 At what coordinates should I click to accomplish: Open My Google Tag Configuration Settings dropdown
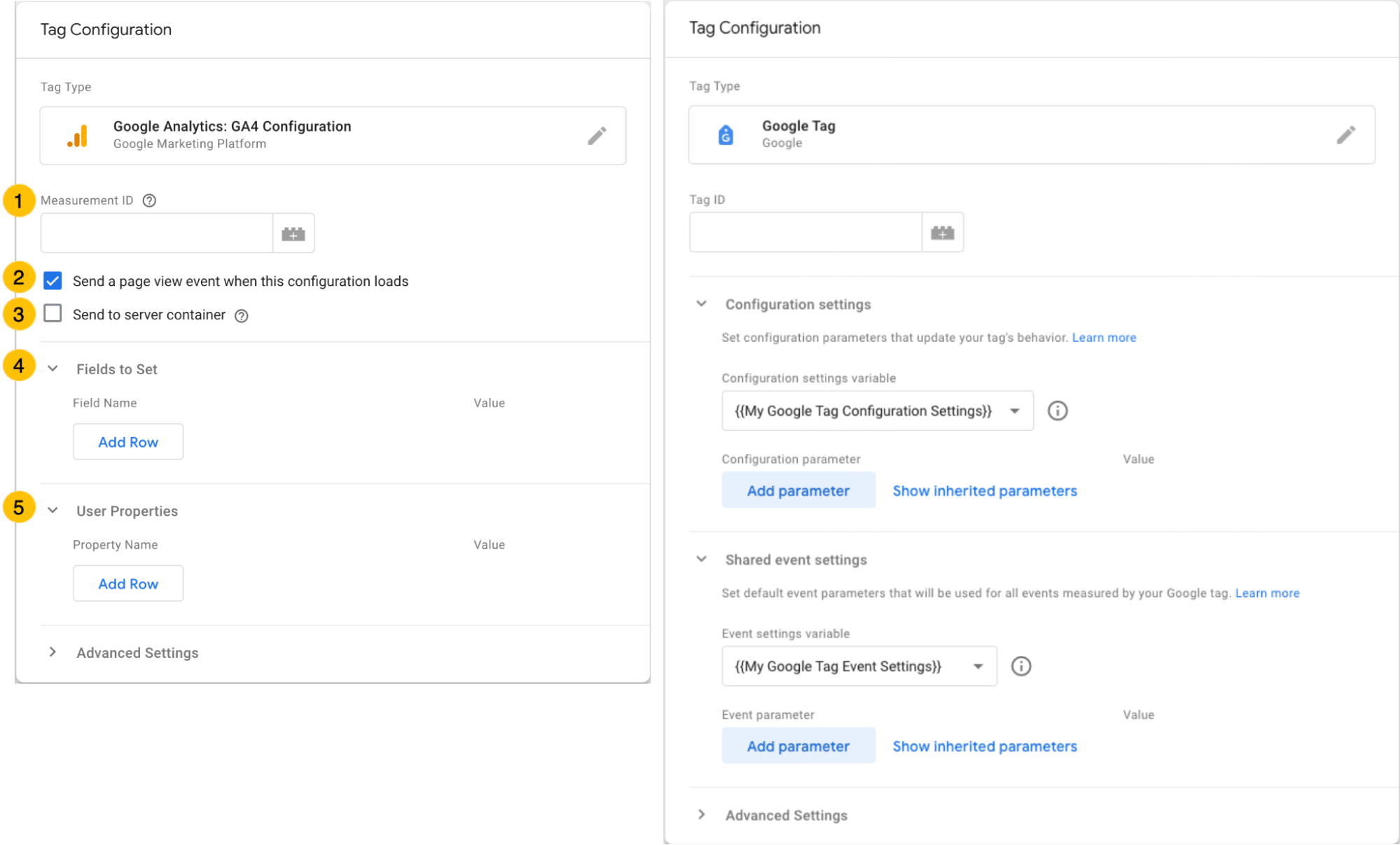click(x=878, y=411)
